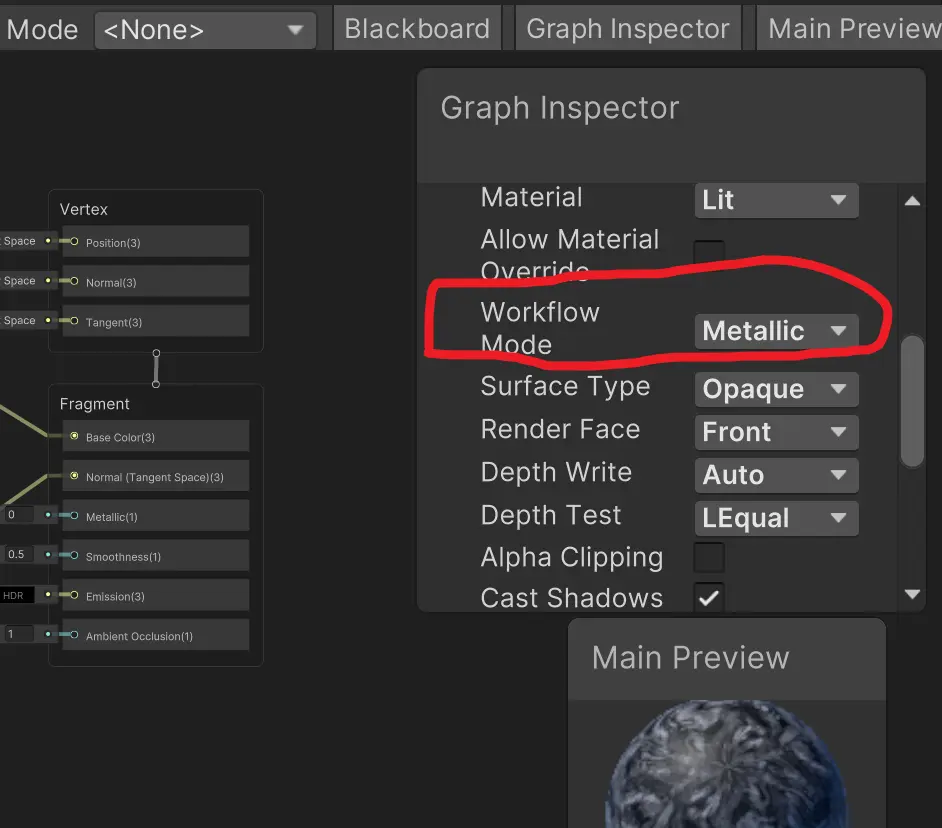Viewport: 942px width, 828px height.
Task: Uncheck the Cast Shadows checkbox
Action: 709,598
